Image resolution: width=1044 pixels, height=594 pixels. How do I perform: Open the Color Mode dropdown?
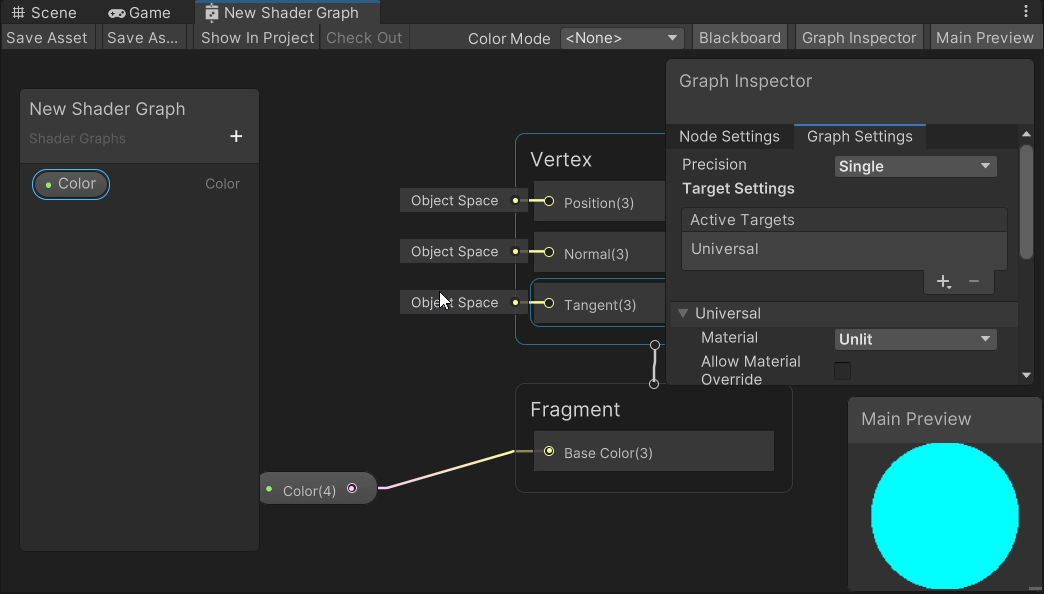pos(622,38)
